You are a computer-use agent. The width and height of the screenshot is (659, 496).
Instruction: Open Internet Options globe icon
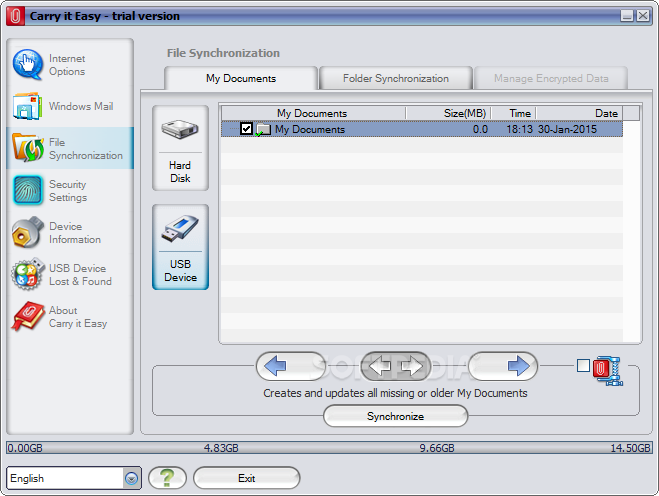click(28, 65)
